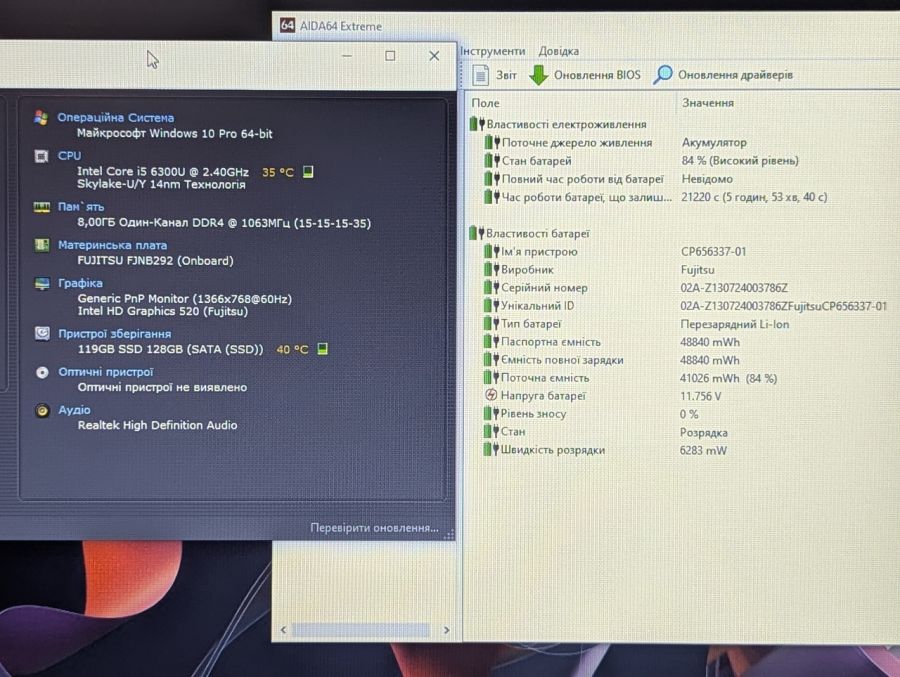Screen dimensions: 900x677
Task: Click the icon beside Час роботи батареї, що залиш...
Action: [492, 197]
